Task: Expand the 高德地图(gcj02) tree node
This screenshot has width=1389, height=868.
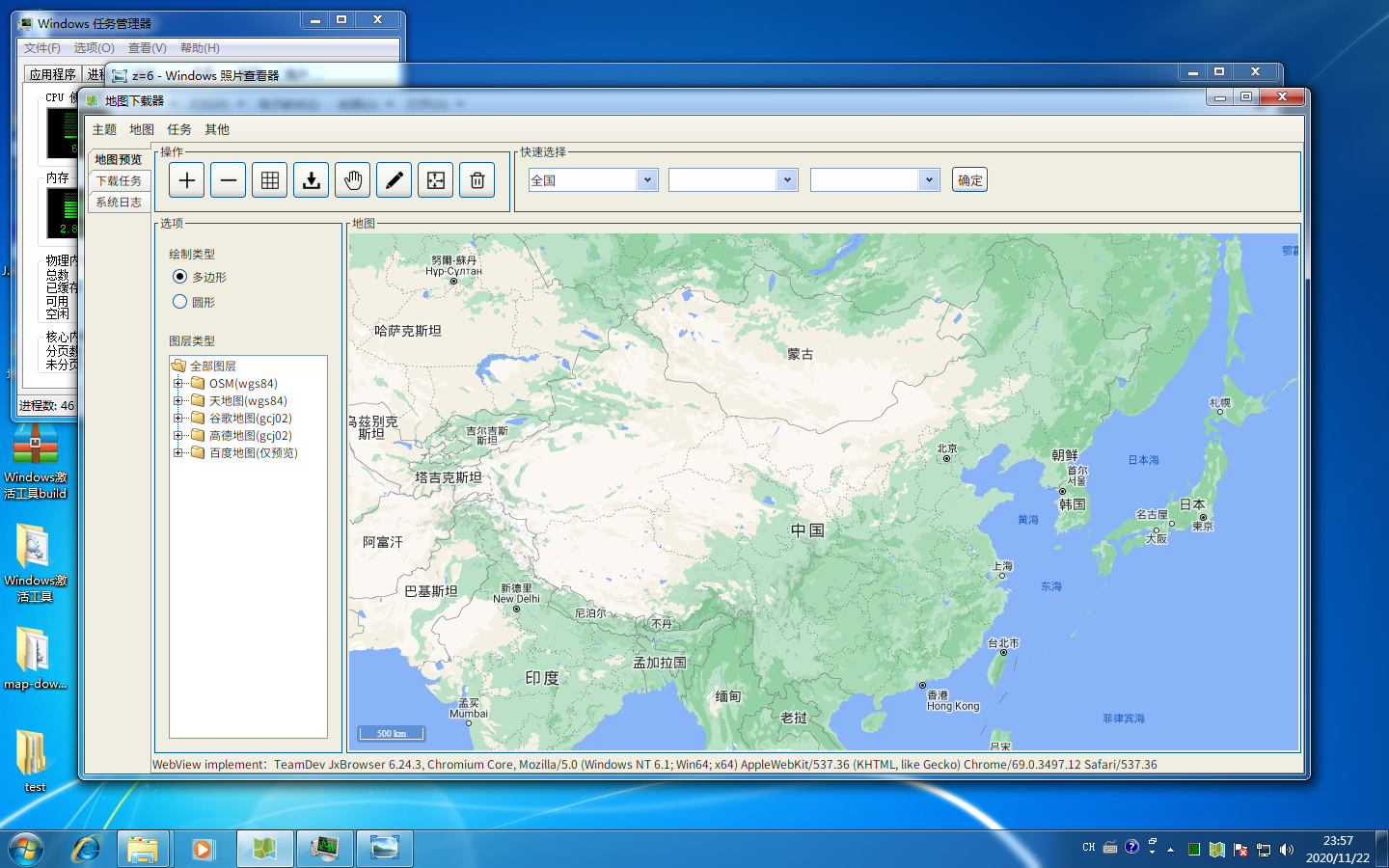Action: [177, 435]
